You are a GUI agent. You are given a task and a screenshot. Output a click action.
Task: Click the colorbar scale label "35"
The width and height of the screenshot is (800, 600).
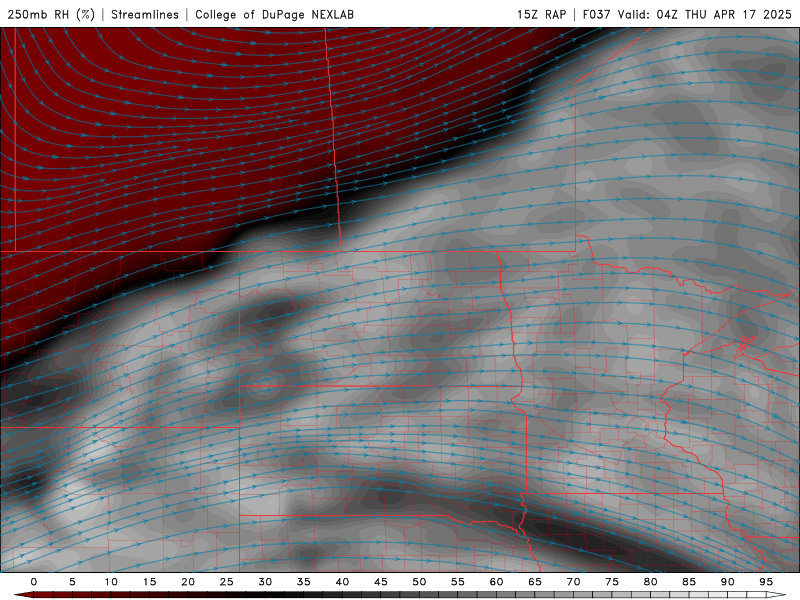click(304, 582)
